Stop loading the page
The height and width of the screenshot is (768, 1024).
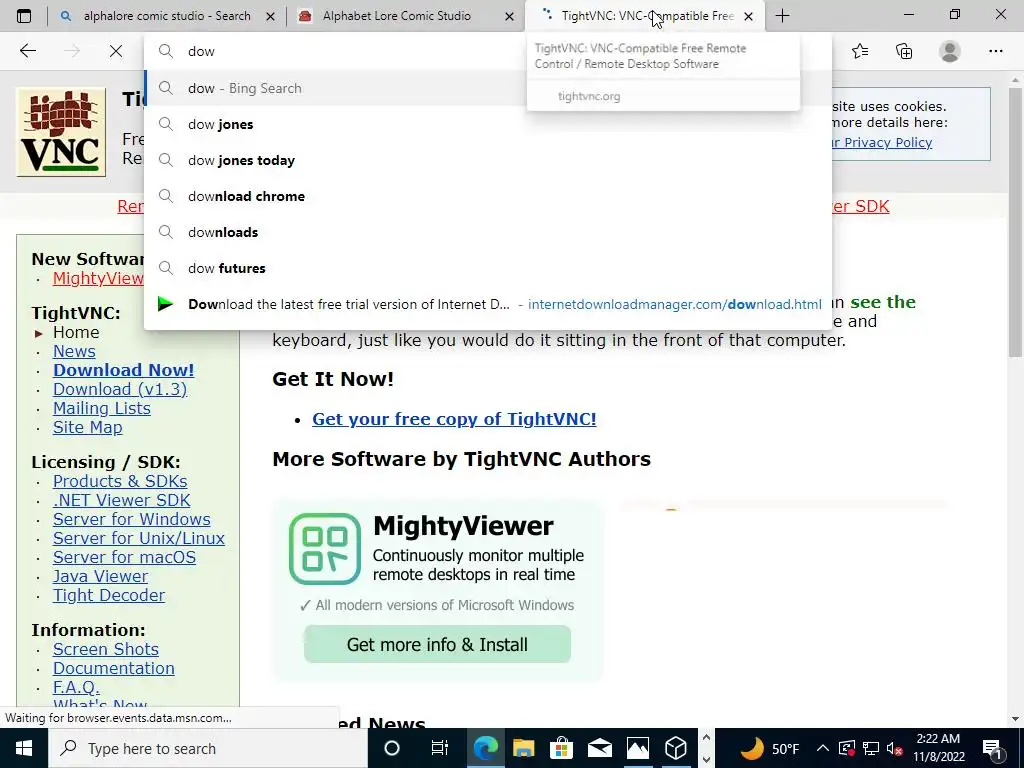(x=116, y=51)
